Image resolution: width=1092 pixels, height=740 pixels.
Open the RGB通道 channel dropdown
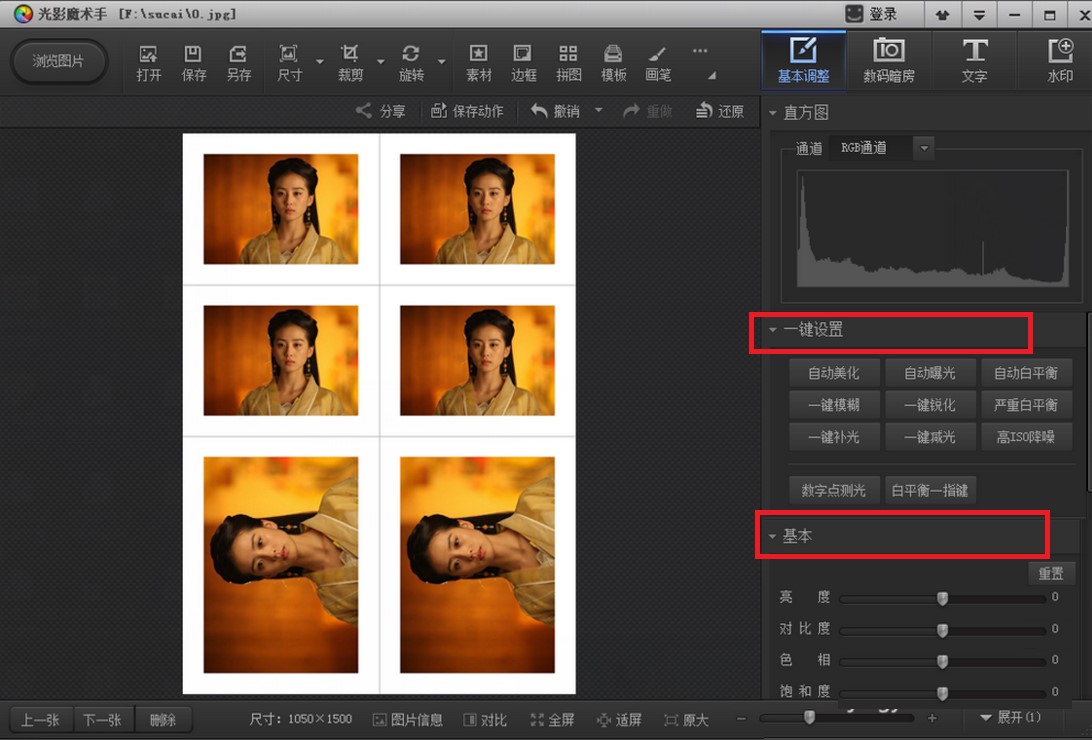924,148
